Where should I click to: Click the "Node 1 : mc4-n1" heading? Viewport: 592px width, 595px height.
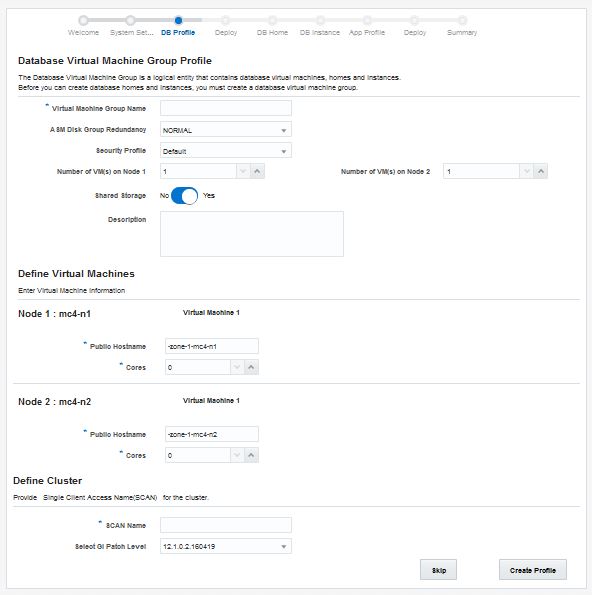pos(54,314)
